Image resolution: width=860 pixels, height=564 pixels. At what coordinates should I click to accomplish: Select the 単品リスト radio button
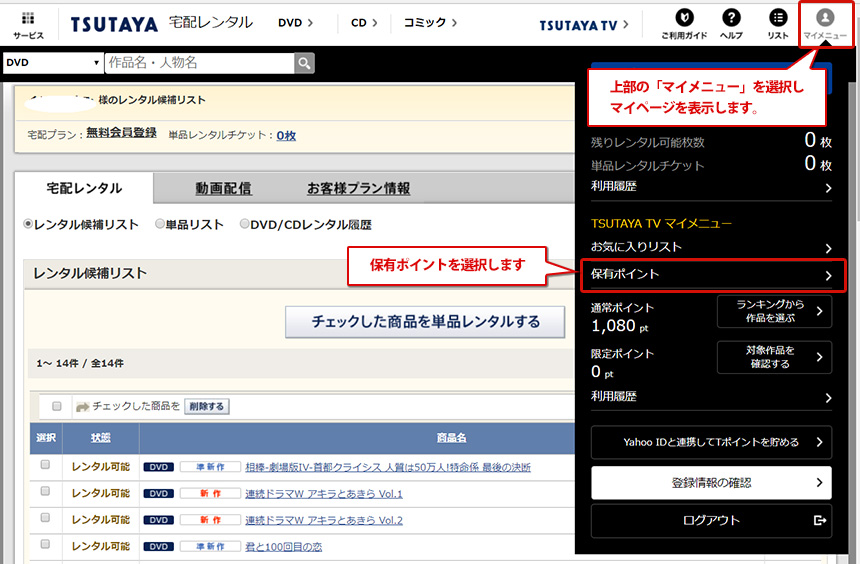(160, 224)
